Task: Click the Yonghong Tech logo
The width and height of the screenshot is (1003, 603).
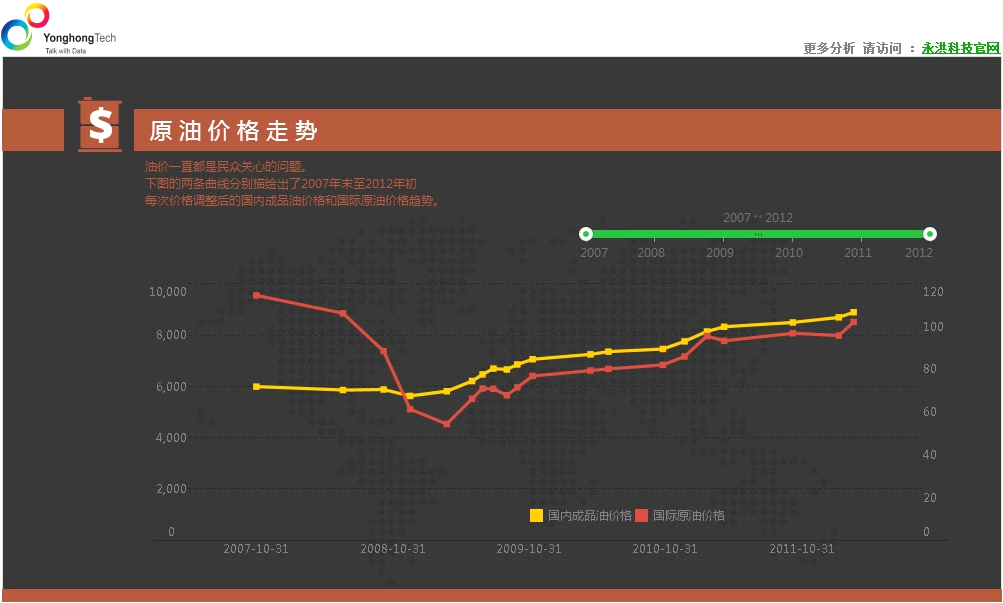Action: click(x=58, y=28)
